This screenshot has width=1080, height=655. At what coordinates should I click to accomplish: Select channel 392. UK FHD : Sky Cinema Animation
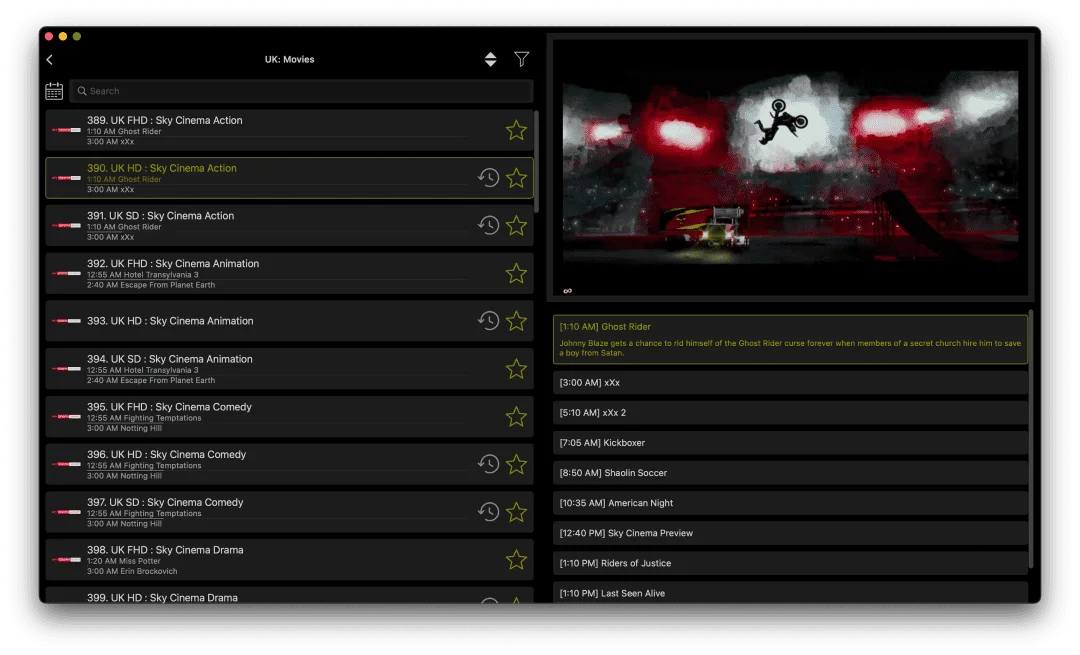[x=289, y=273]
